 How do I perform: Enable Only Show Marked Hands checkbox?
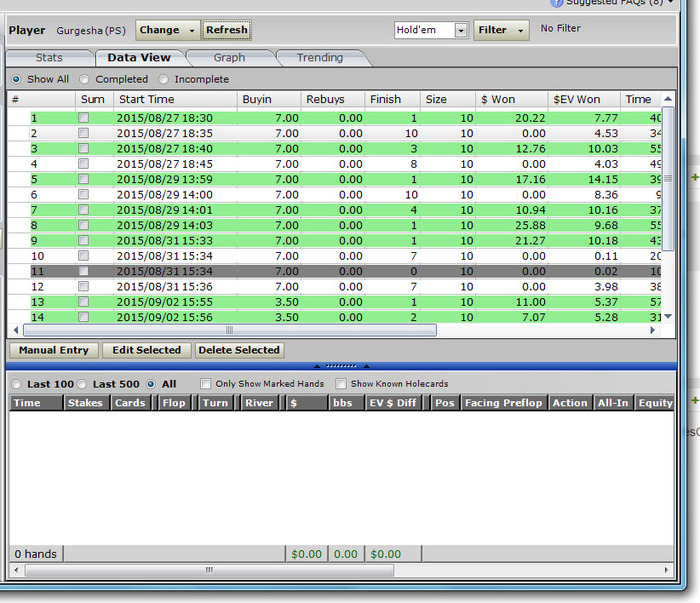205,384
